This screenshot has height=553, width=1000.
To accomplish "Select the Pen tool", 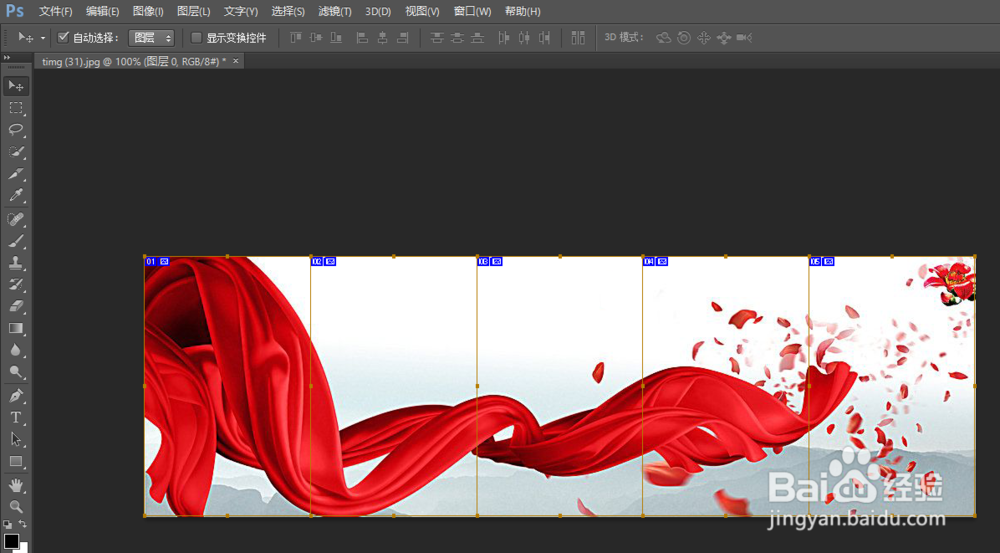I will [x=16, y=396].
